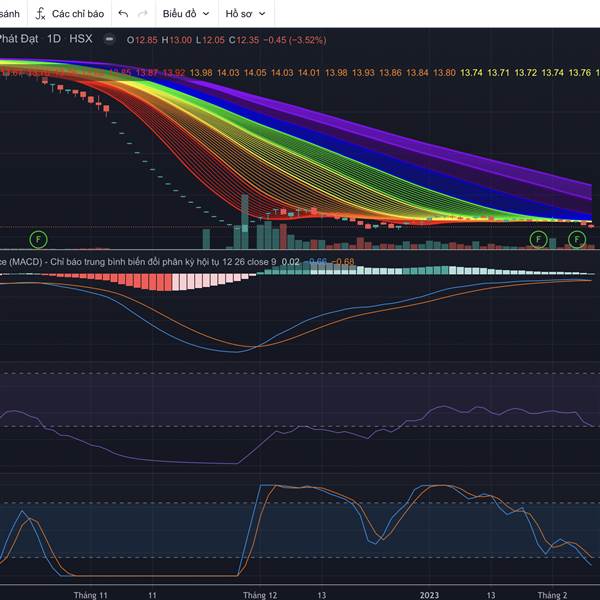Click the Tháng 2 time axis label
600x600 pixels.
tap(552, 595)
